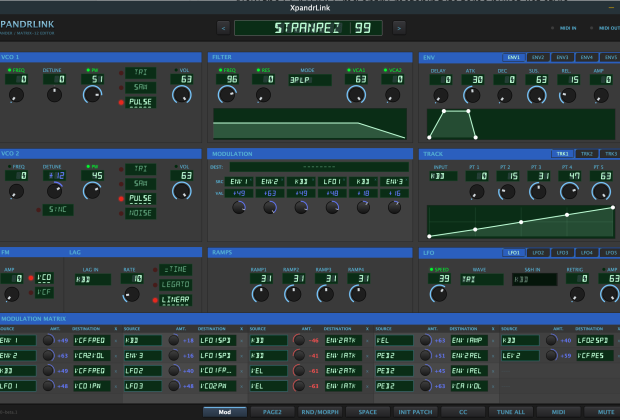The height and width of the screenshot is (420, 620).
Task: Select the Mod page button
Action: (225, 412)
